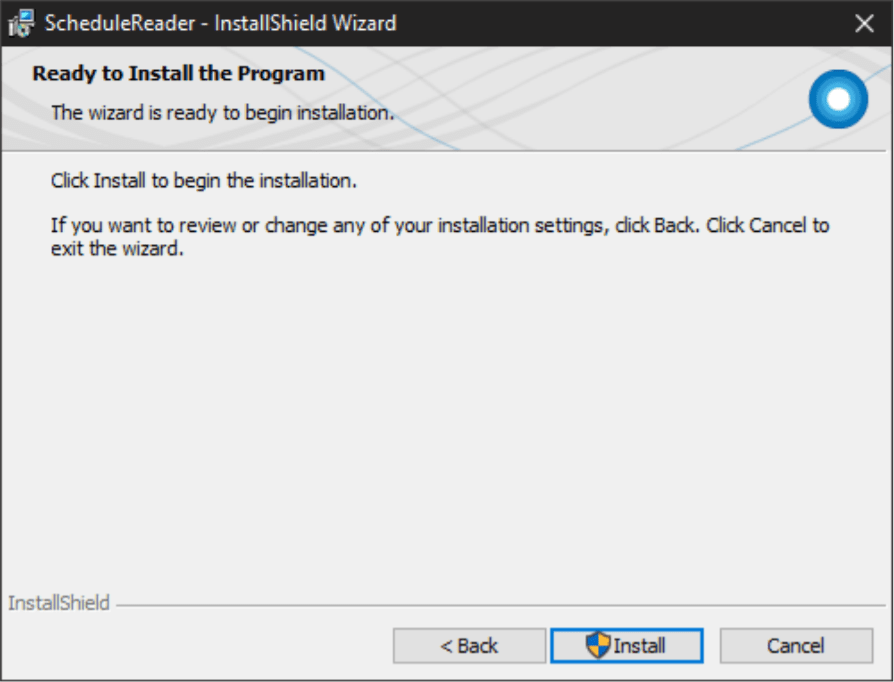Click the UAC shield icon on Install
Screen dimensions: 894x682
pyautogui.click(x=598, y=645)
